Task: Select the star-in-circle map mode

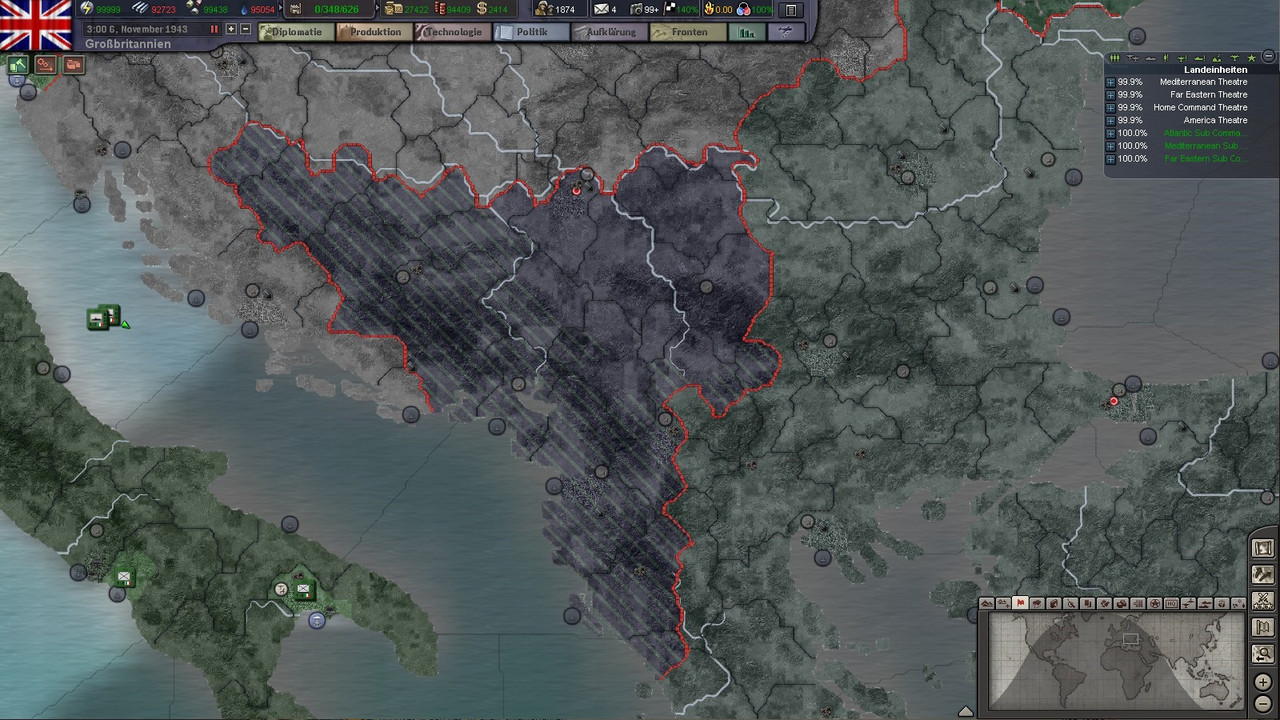Action: point(1155,603)
